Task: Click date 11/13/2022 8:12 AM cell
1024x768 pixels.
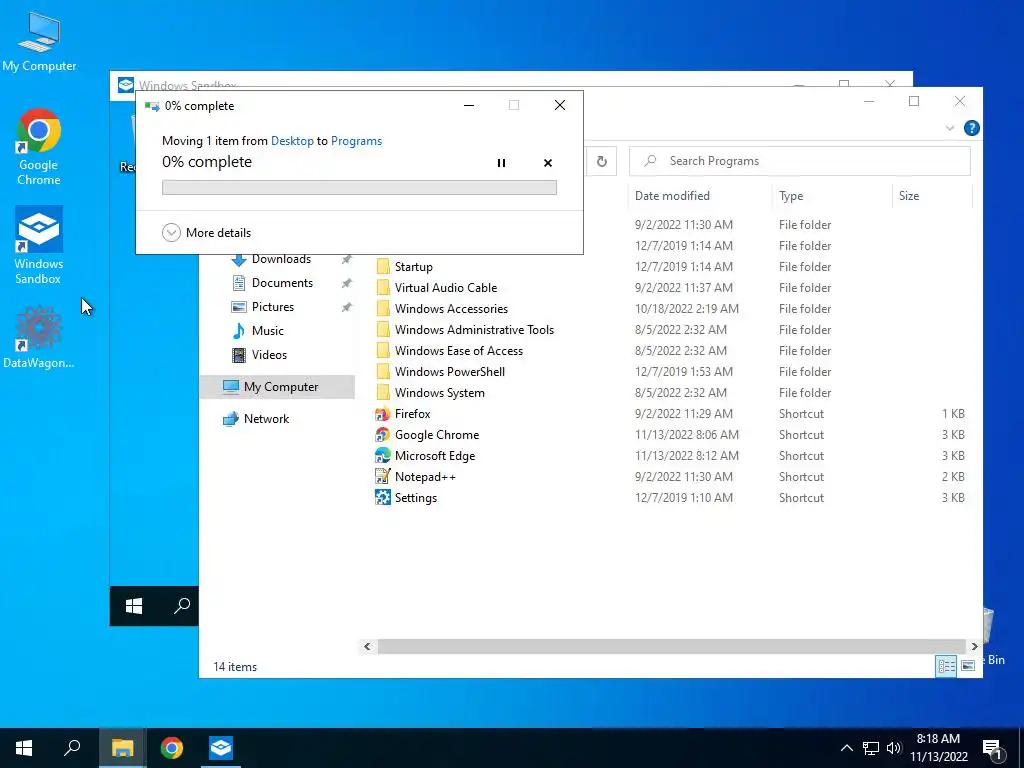Action: coord(686,456)
